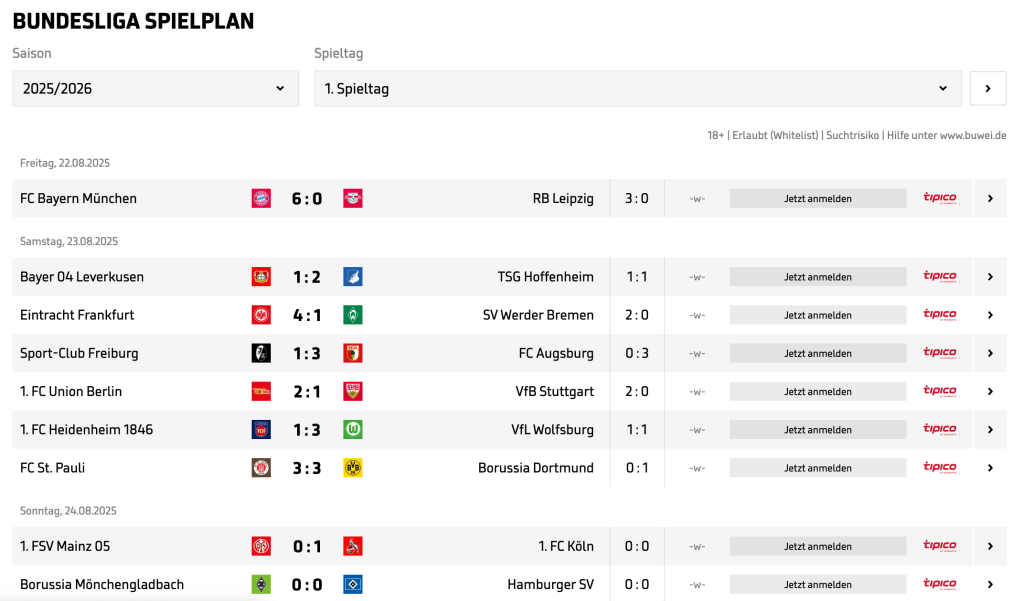Click the VfB Stuttgart team name

point(555,392)
